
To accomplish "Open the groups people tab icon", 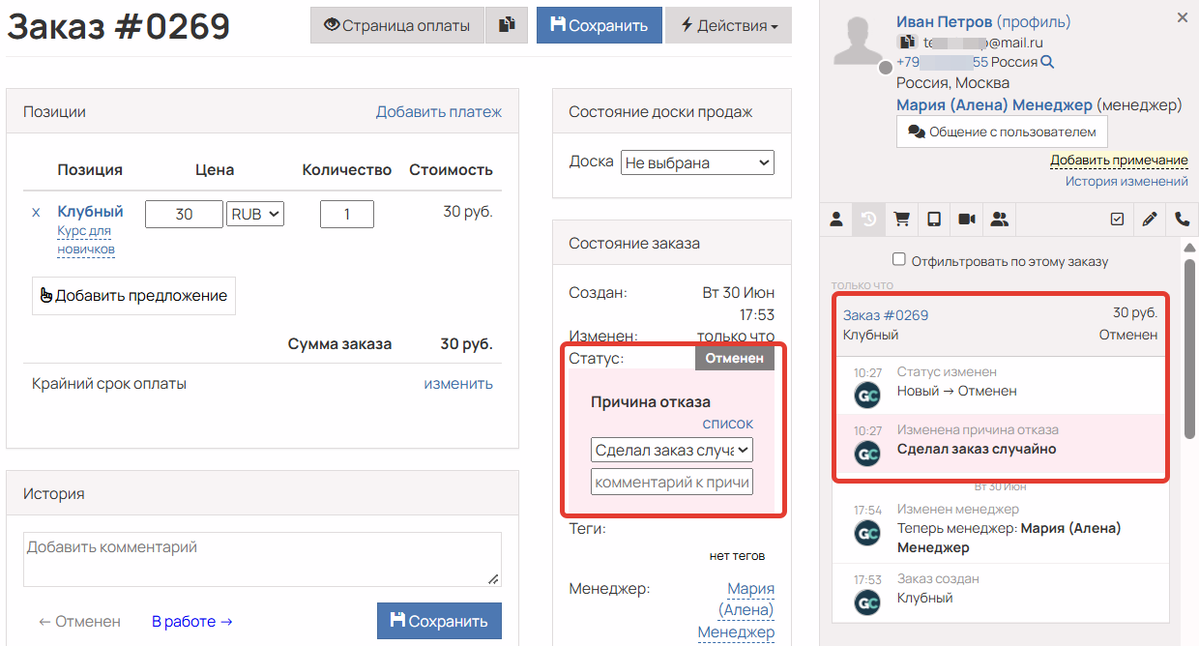I will point(999,219).
